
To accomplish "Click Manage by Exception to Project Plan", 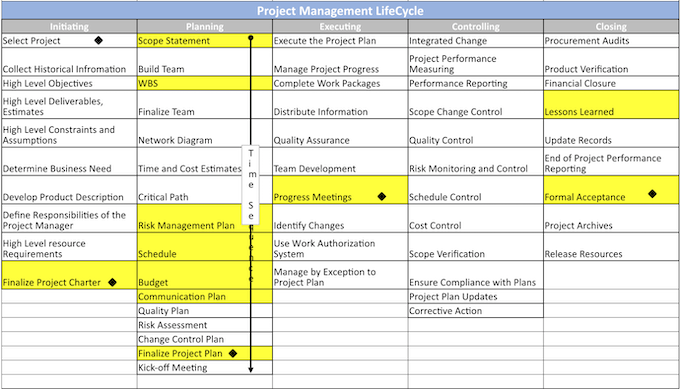I will pos(340,275).
